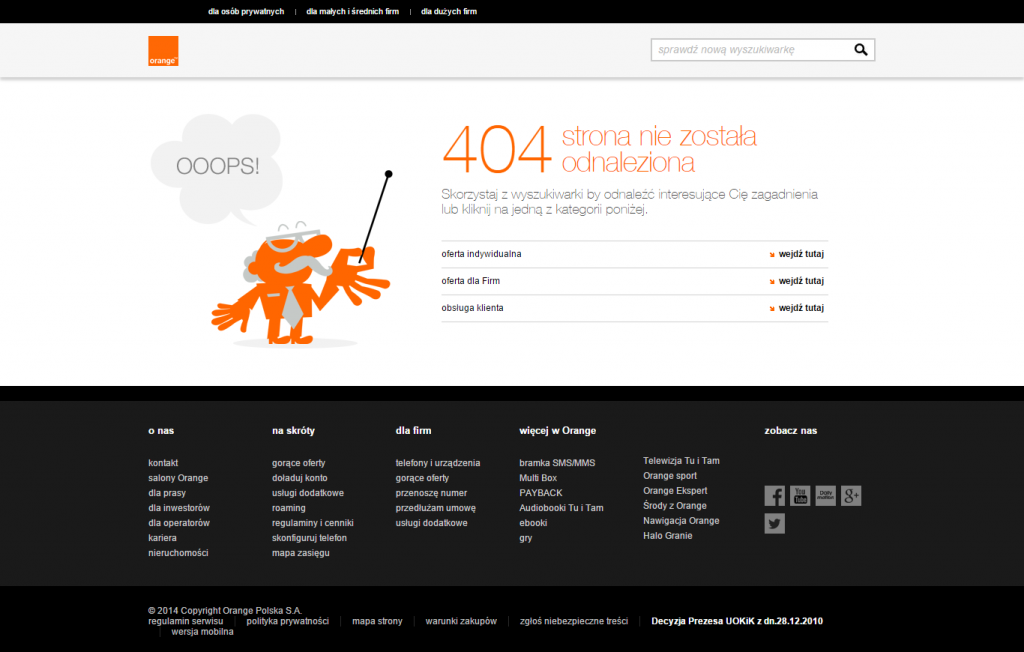Open 'dla prasy' footer link
The width and height of the screenshot is (1024, 652).
pos(167,493)
